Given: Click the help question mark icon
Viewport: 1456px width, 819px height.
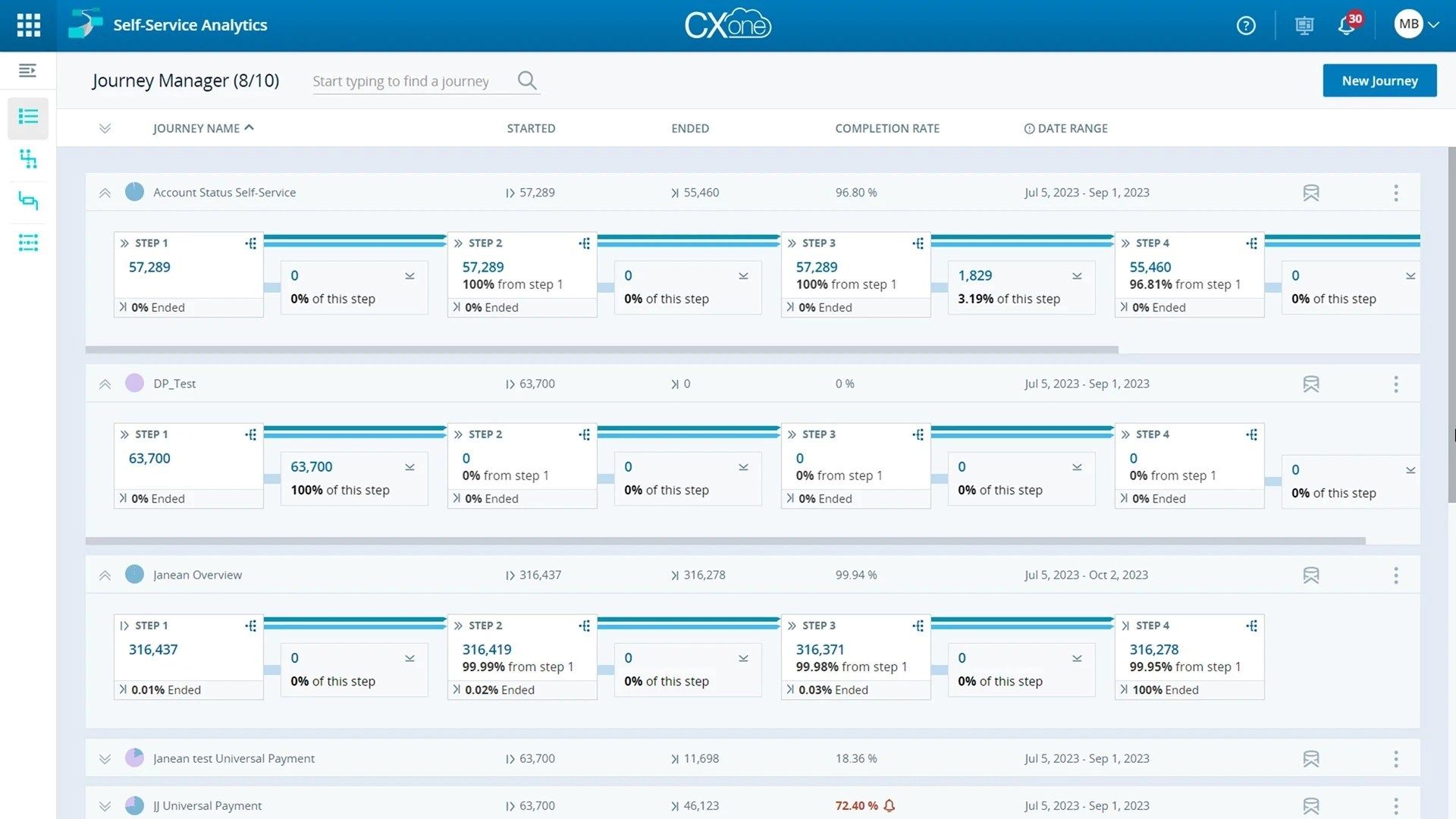Looking at the screenshot, I should [x=1246, y=26].
